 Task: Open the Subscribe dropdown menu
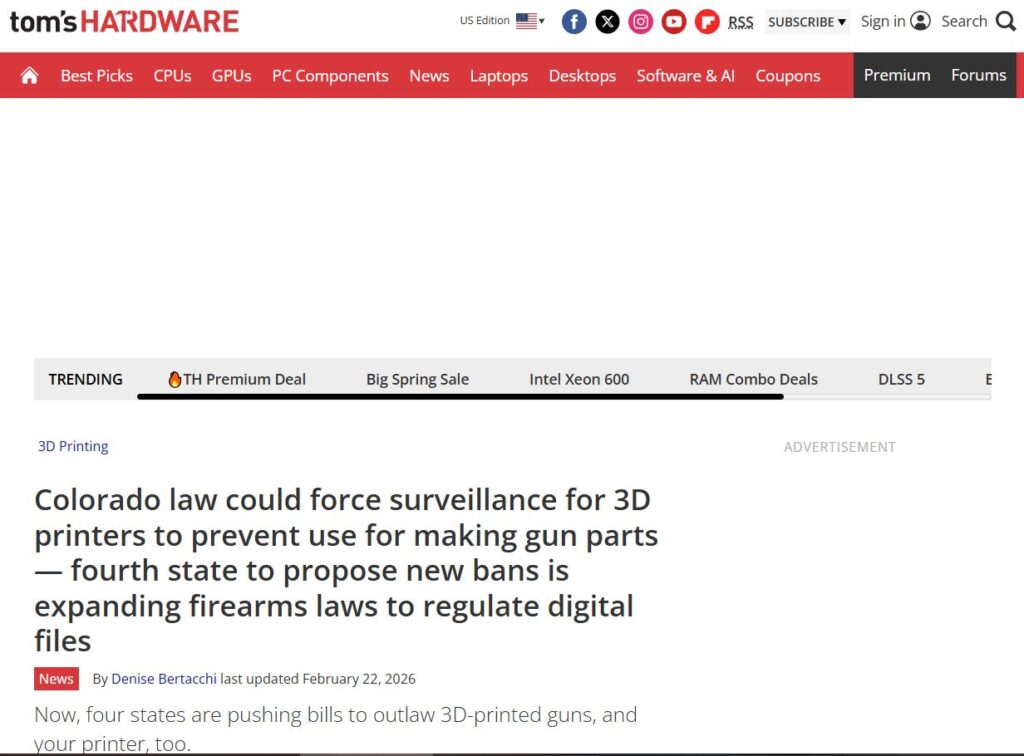(807, 22)
